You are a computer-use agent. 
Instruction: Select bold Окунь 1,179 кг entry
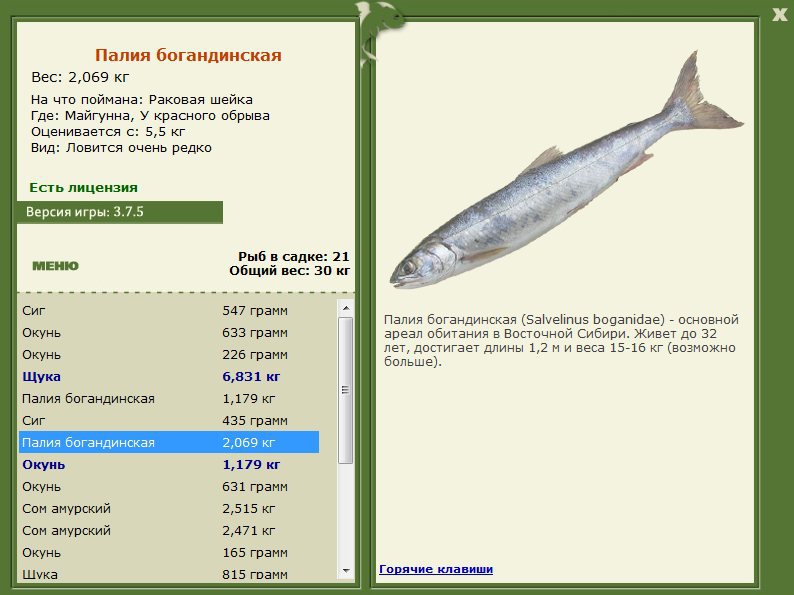coord(169,464)
